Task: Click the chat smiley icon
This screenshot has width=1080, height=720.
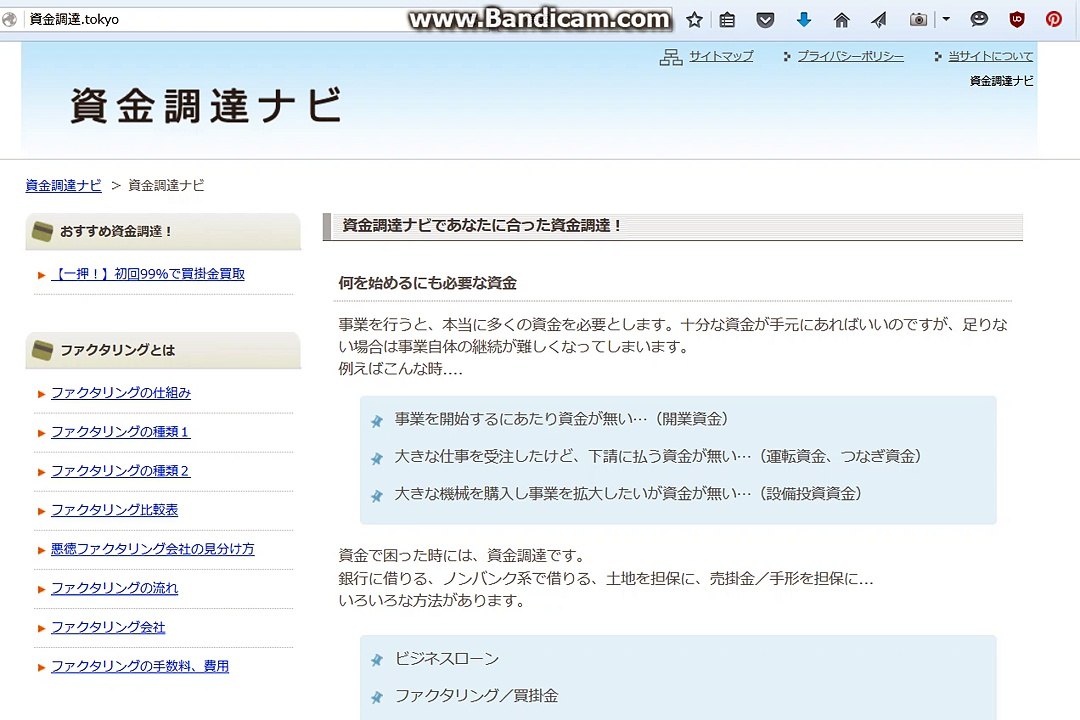Action: 979,19
